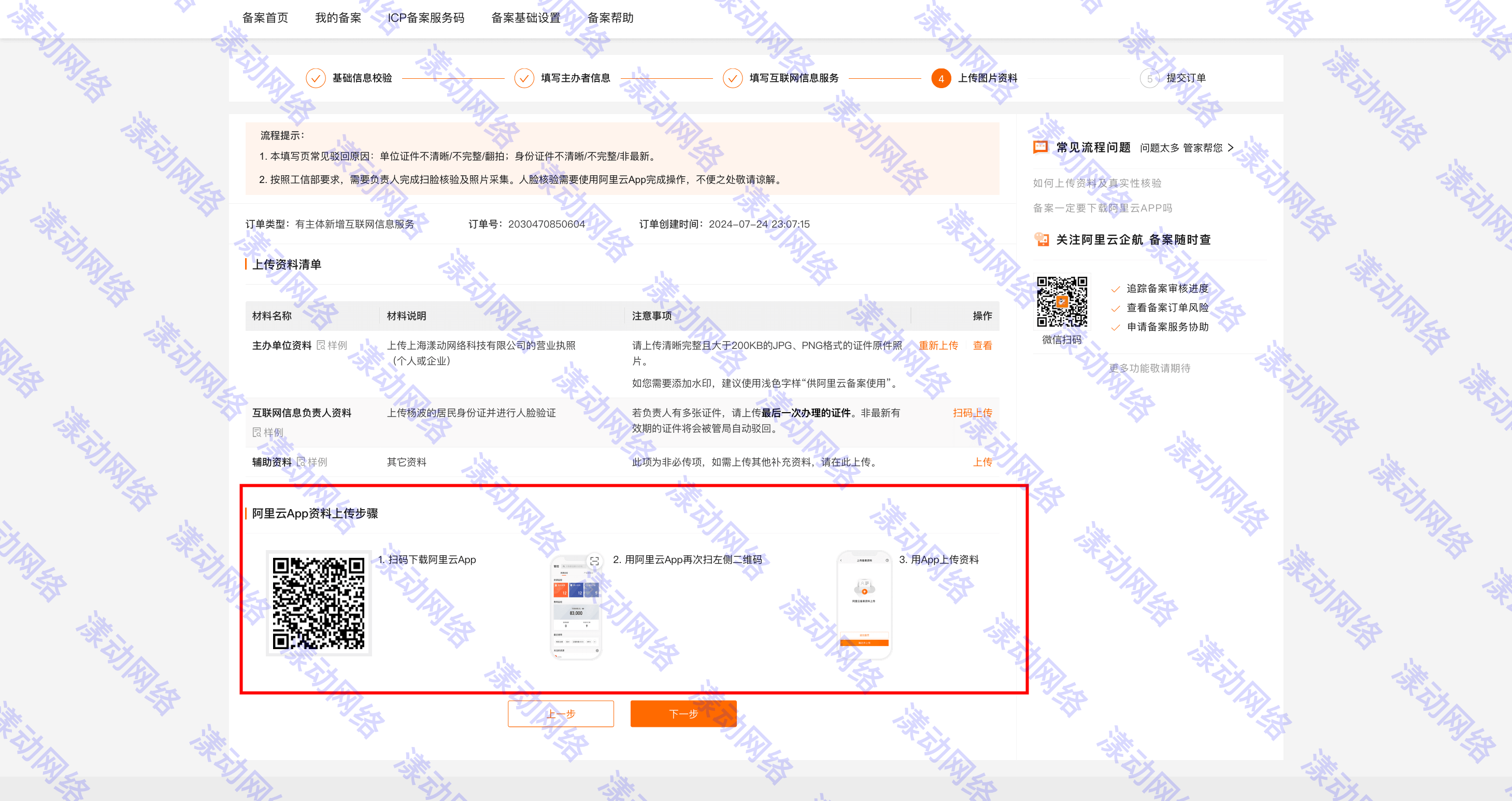Click the 填写互联网信息服务 step checkmark icon
The height and width of the screenshot is (801, 1512).
click(733, 78)
